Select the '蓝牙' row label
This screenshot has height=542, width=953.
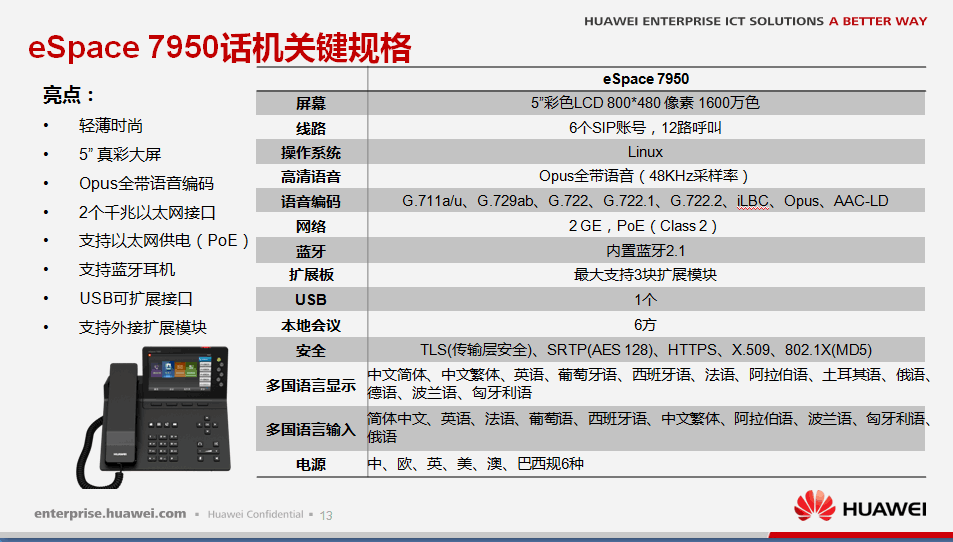click(311, 251)
